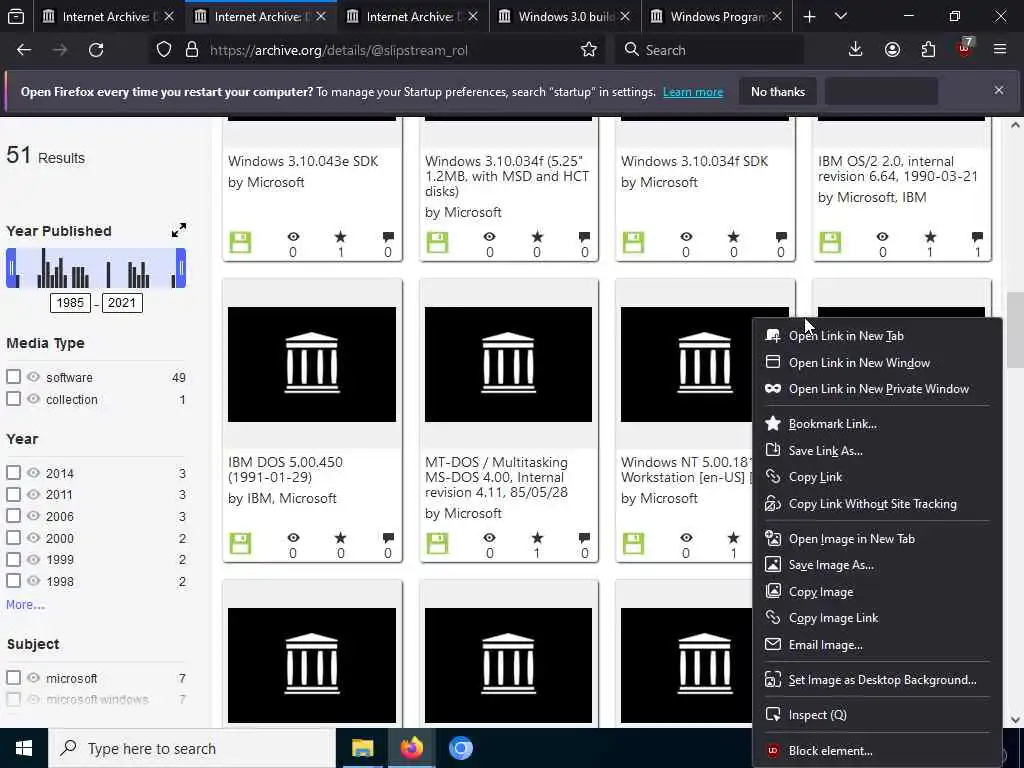Check the 2014 year filter

coord(13,472)
